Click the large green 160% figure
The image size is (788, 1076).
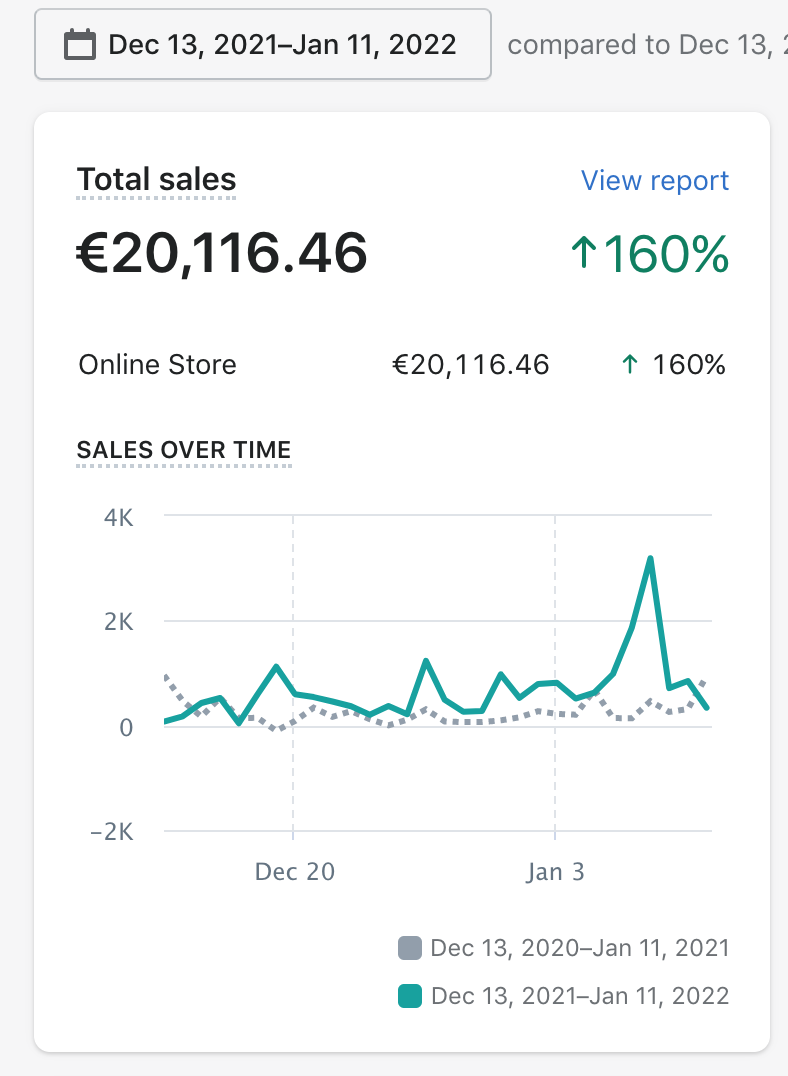(665, 255)
